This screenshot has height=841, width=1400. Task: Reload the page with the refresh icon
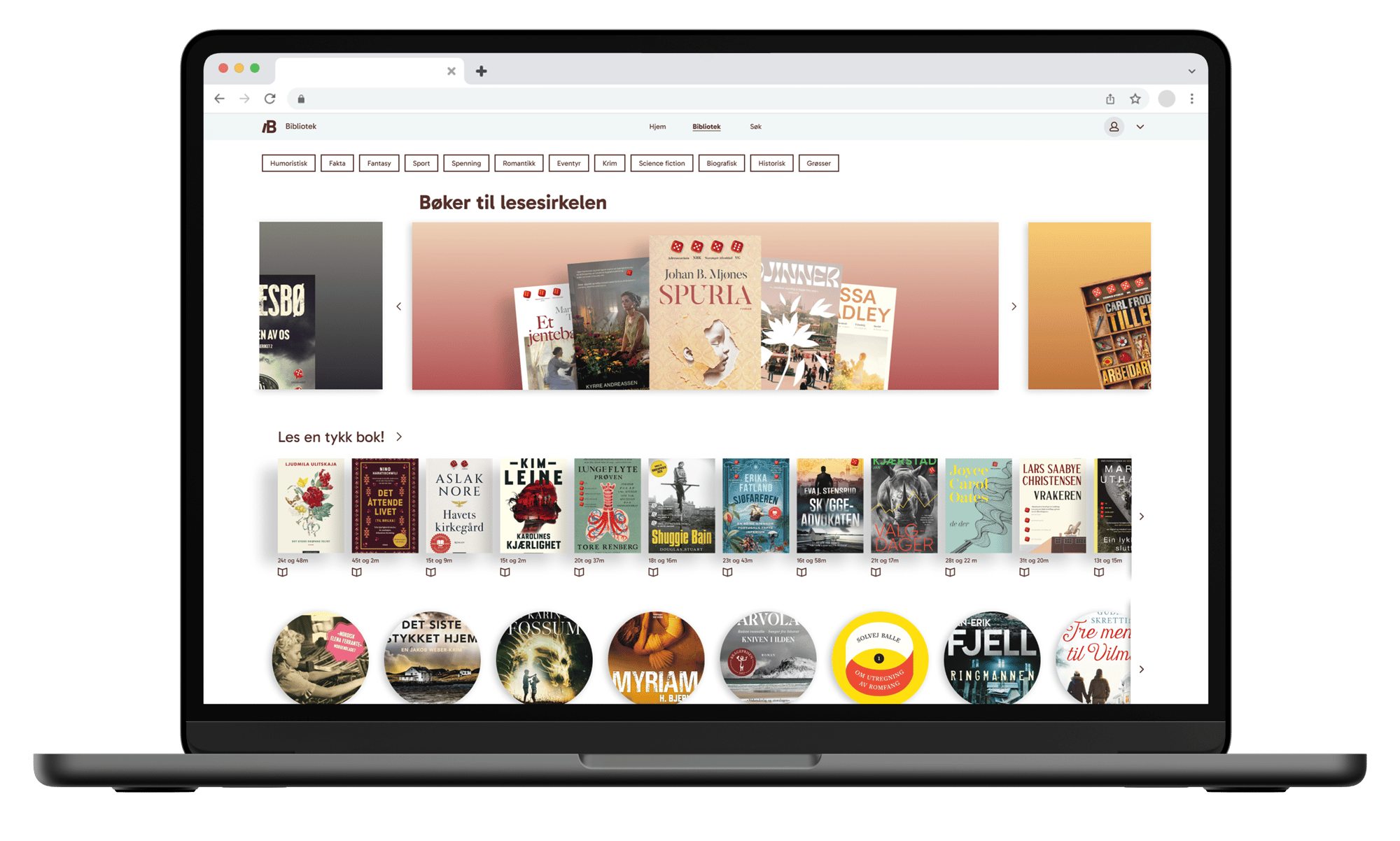click(269, 99)
